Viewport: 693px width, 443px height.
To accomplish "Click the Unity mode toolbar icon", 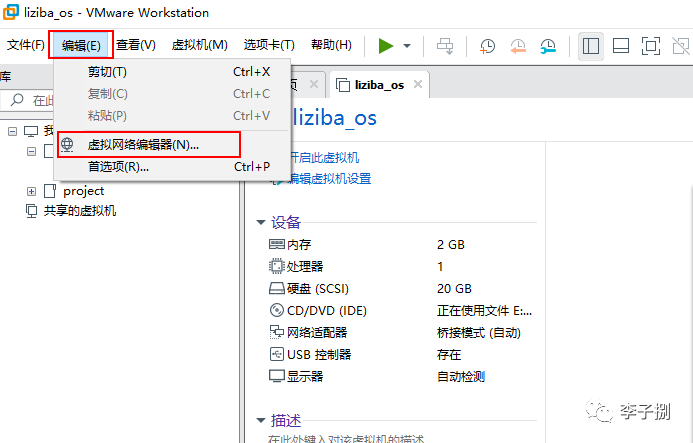I will click(681, 46).
